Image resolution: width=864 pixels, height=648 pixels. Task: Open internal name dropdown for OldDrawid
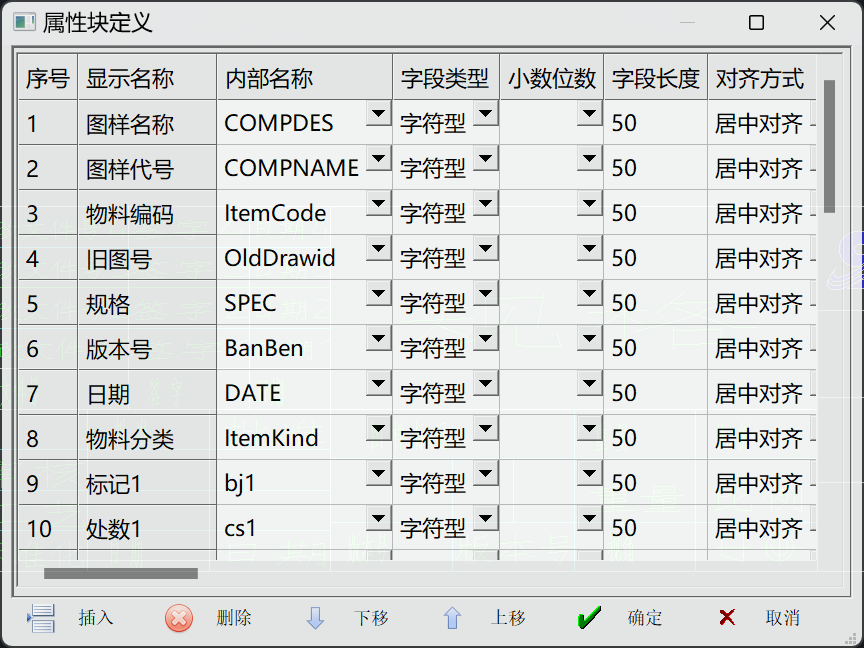point(379,249)
